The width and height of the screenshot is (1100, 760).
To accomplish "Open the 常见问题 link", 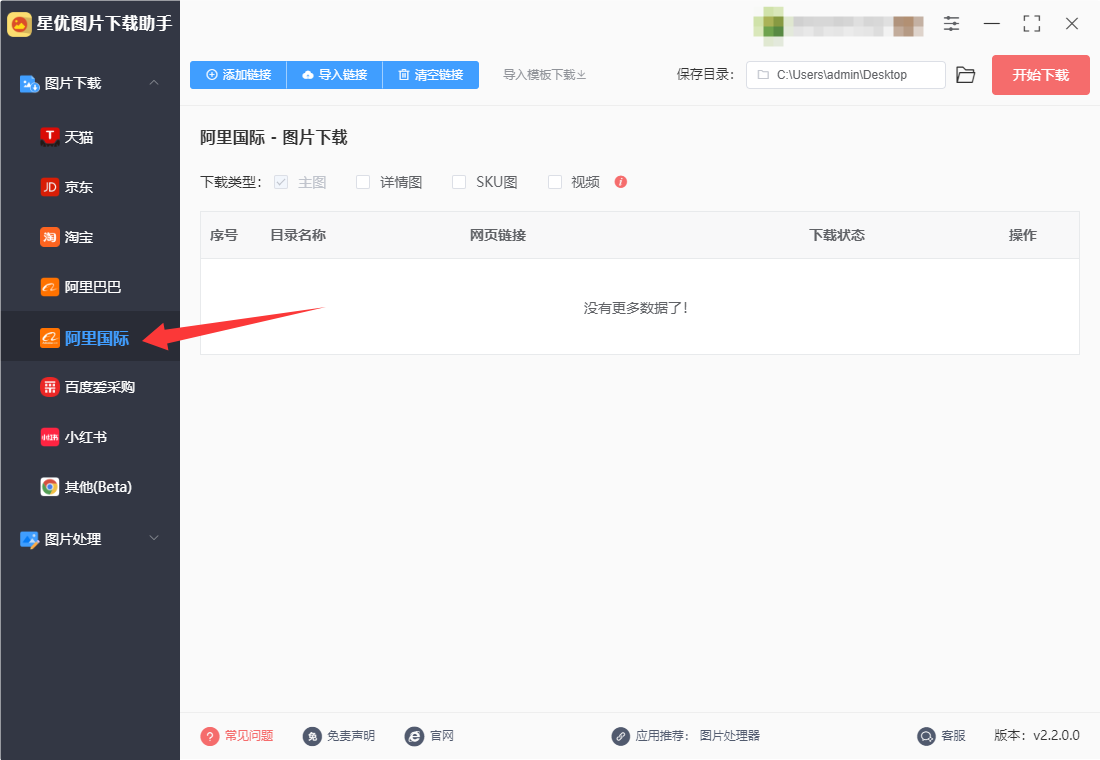I will point(248,736).
